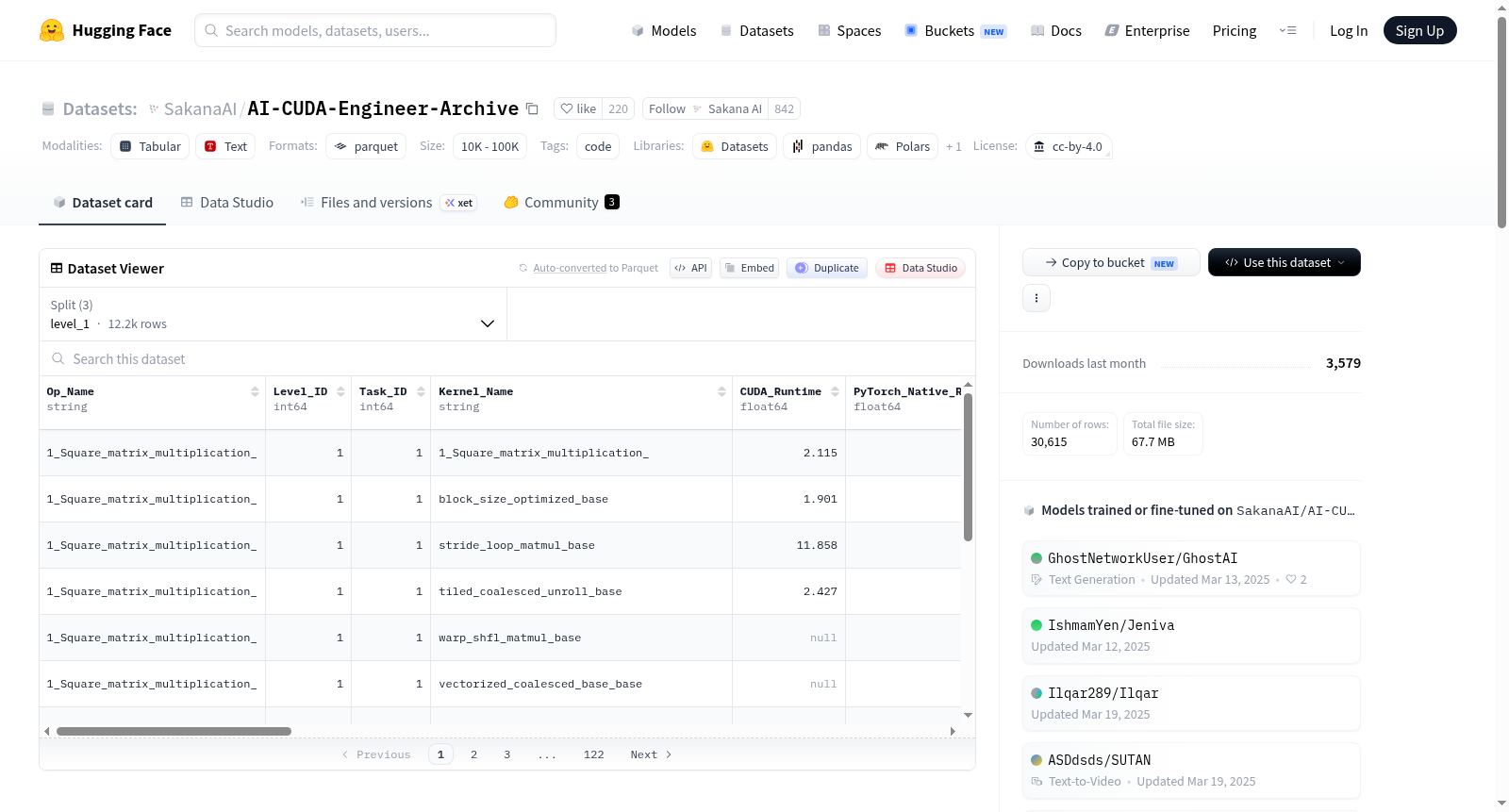Jump to page 122 of the table

pos(594,754)
